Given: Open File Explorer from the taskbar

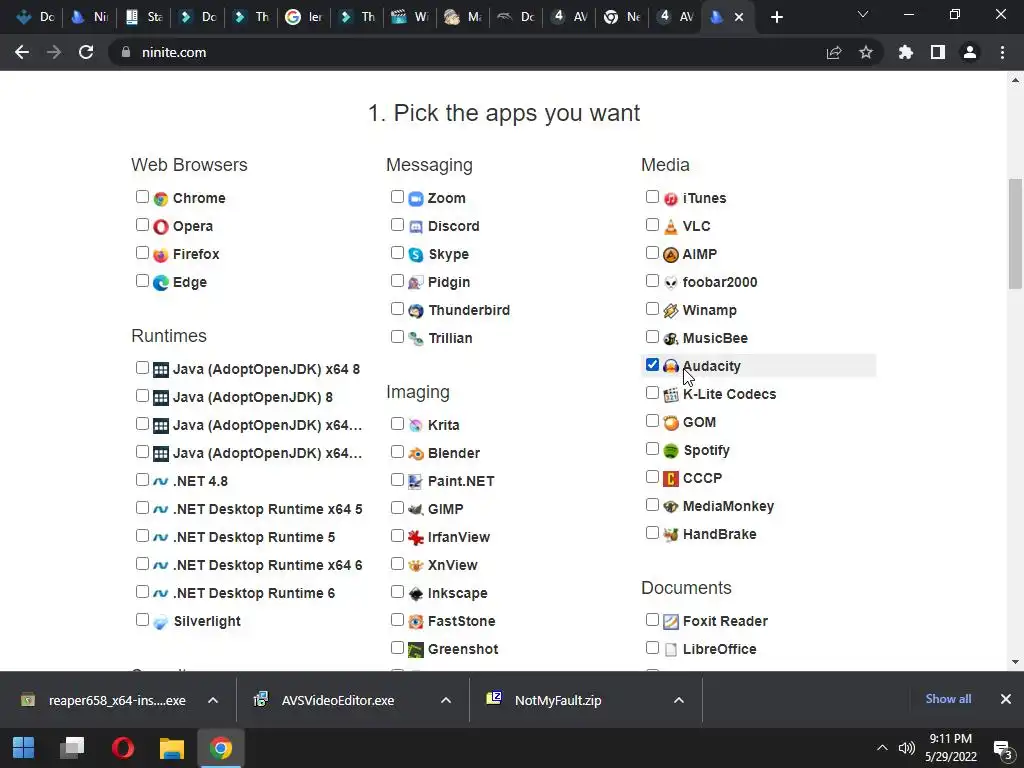Looking at the screenshot, I should [172, 748].
